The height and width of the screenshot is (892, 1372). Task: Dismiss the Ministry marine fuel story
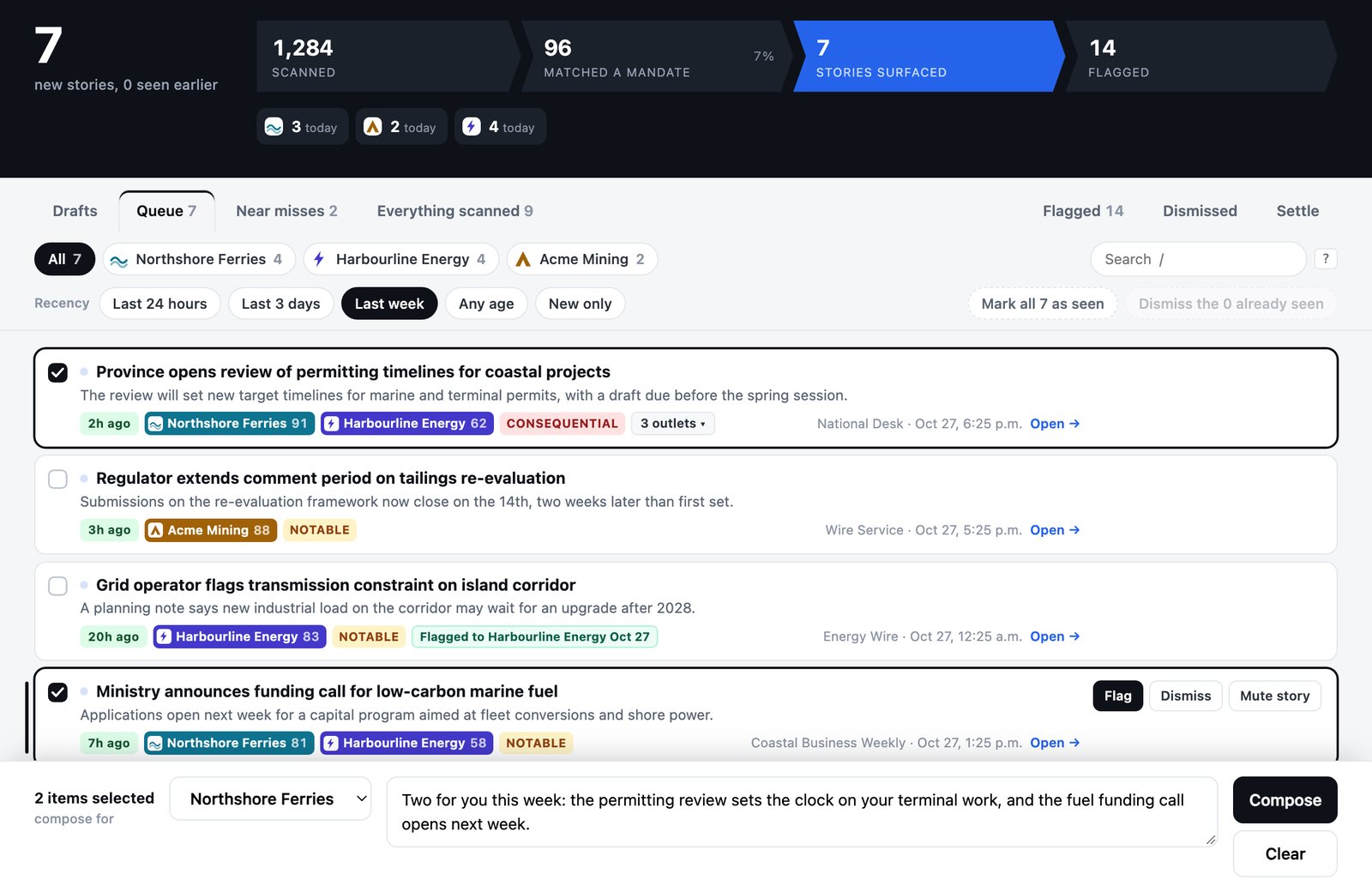pos(1186,696)
